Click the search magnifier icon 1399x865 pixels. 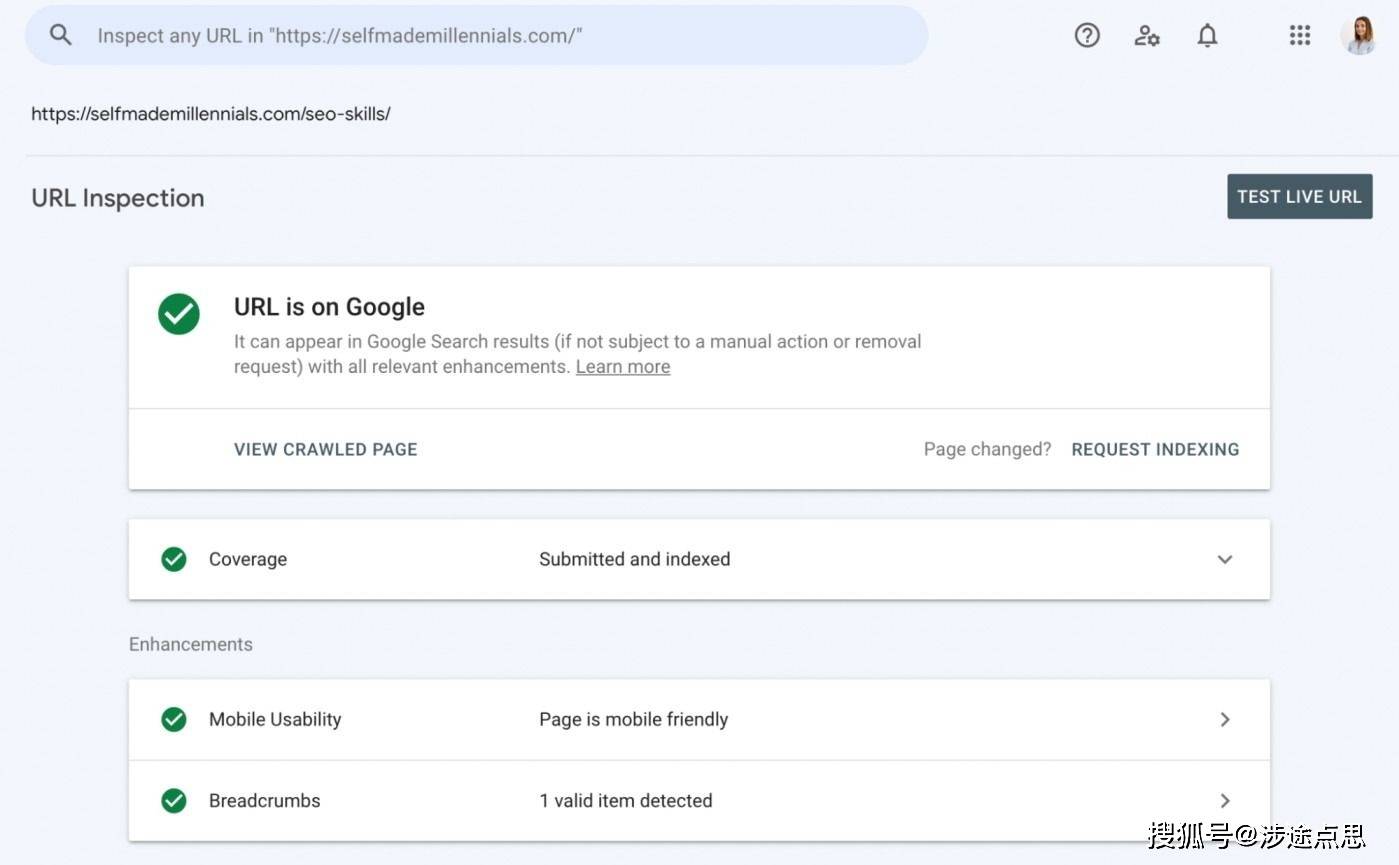(x=61, y=35)
